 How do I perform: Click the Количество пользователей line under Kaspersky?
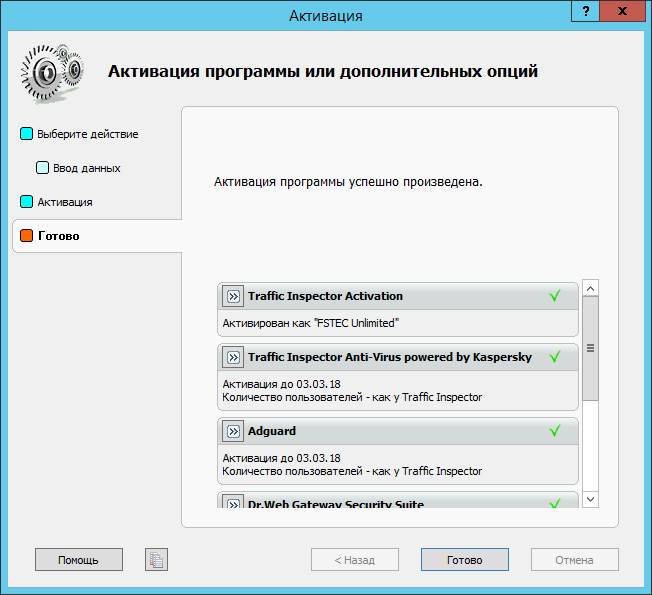[x=352, y=397]
